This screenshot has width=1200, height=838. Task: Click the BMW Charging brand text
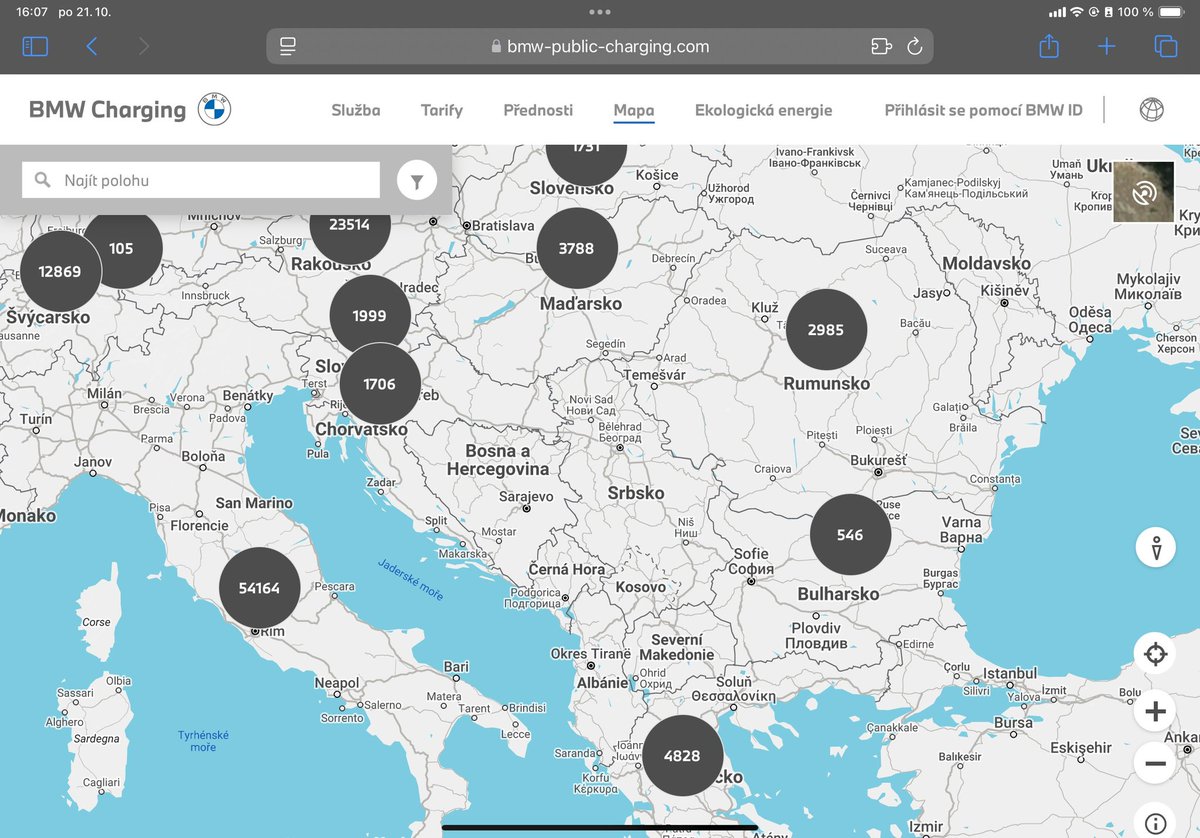pos(107,110)
